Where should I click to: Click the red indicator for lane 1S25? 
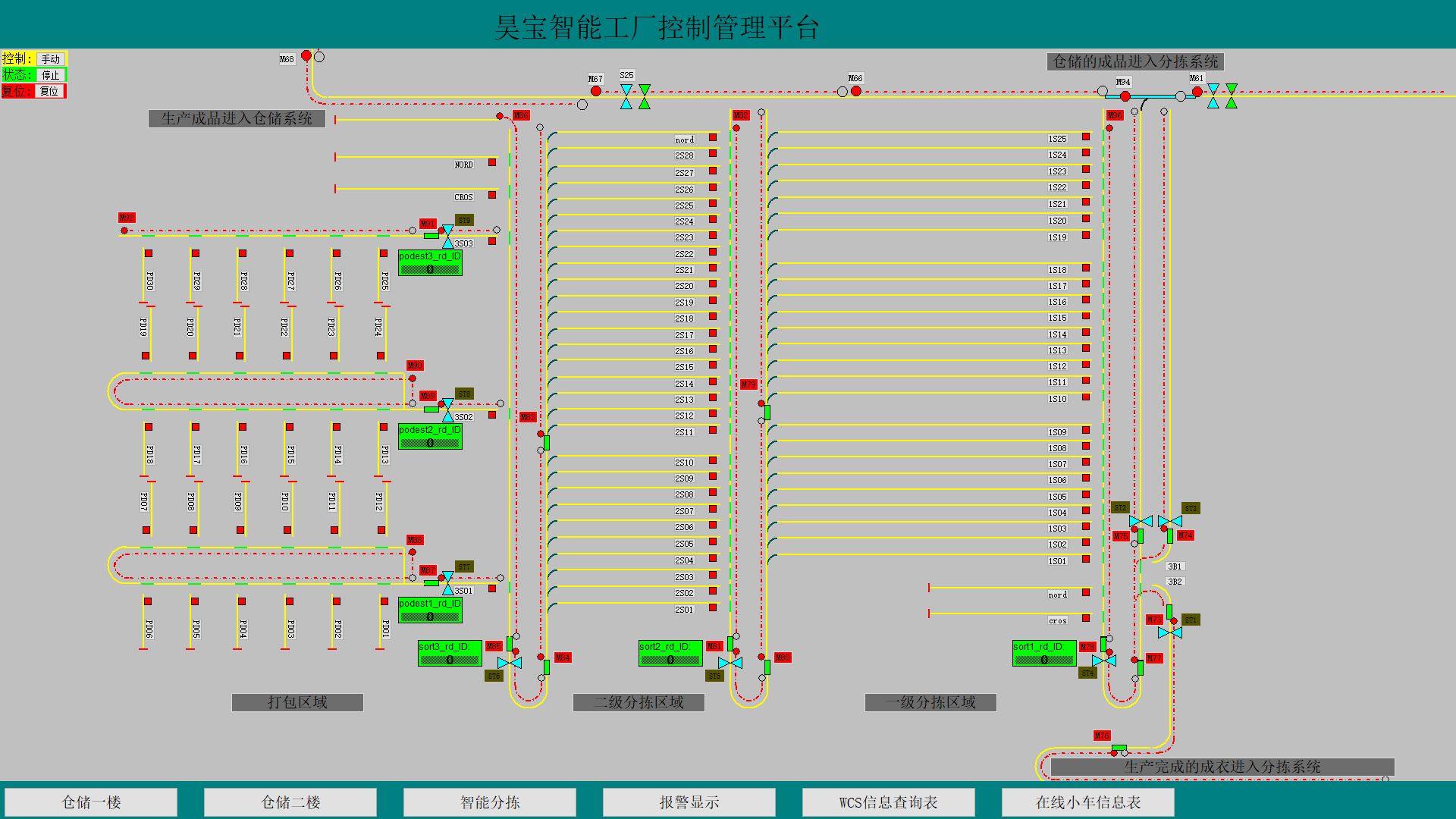click(x=1086, y=137)
